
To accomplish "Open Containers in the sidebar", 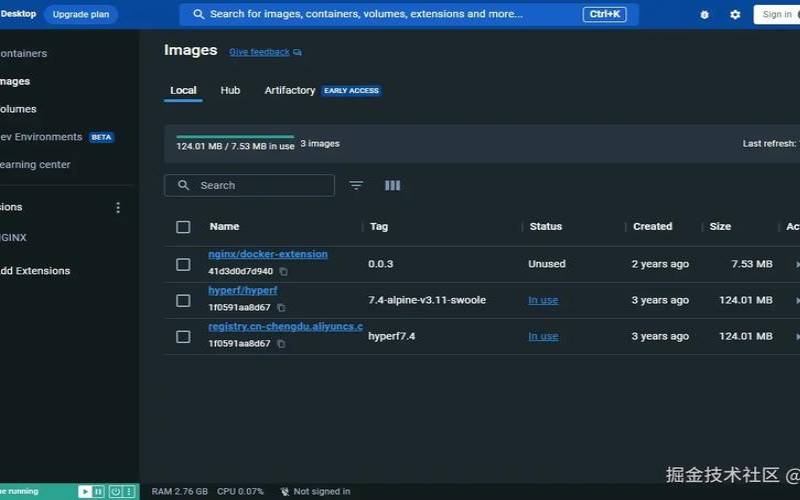I will click(23, 54).
